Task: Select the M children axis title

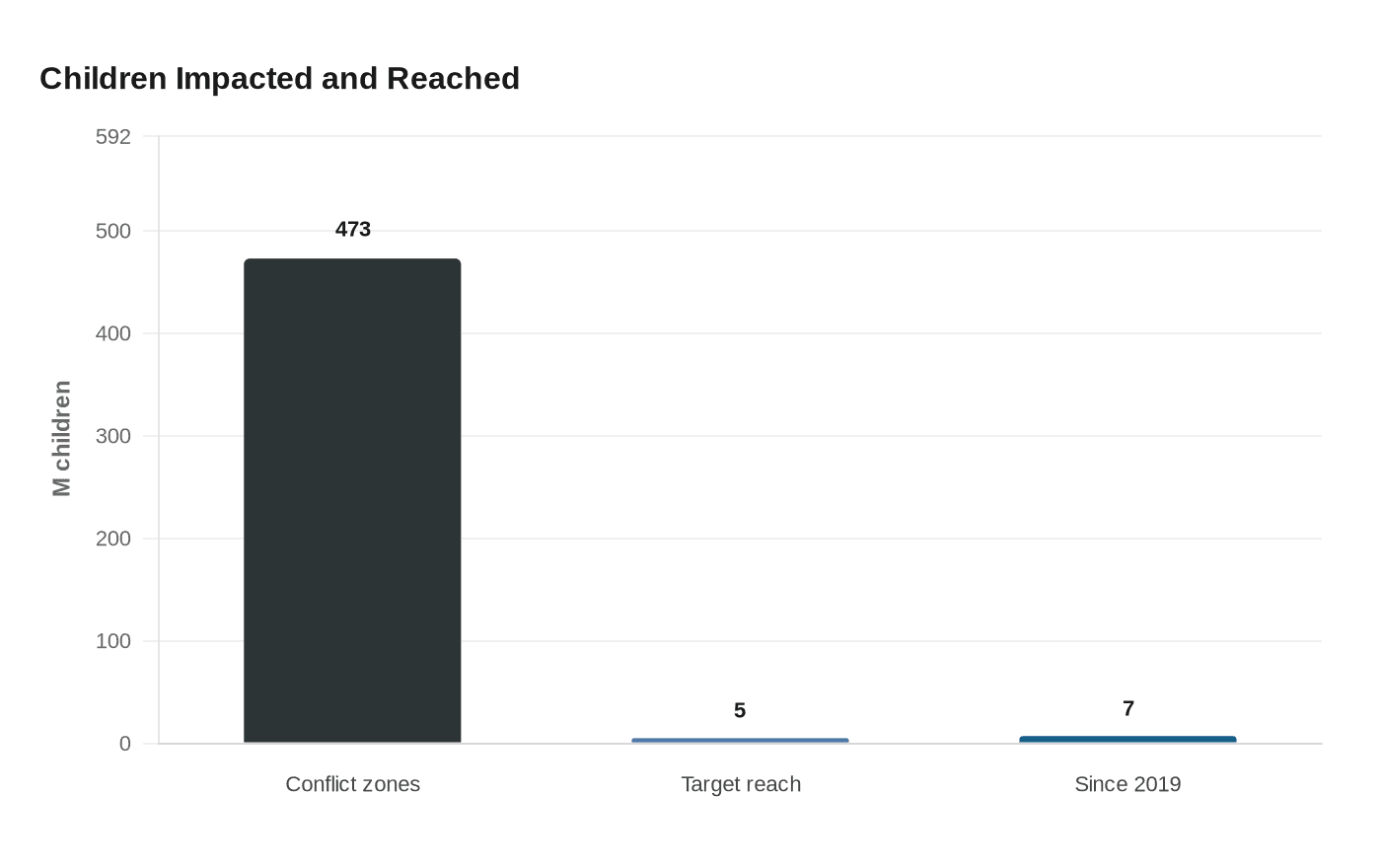Action: pos(62,438)
